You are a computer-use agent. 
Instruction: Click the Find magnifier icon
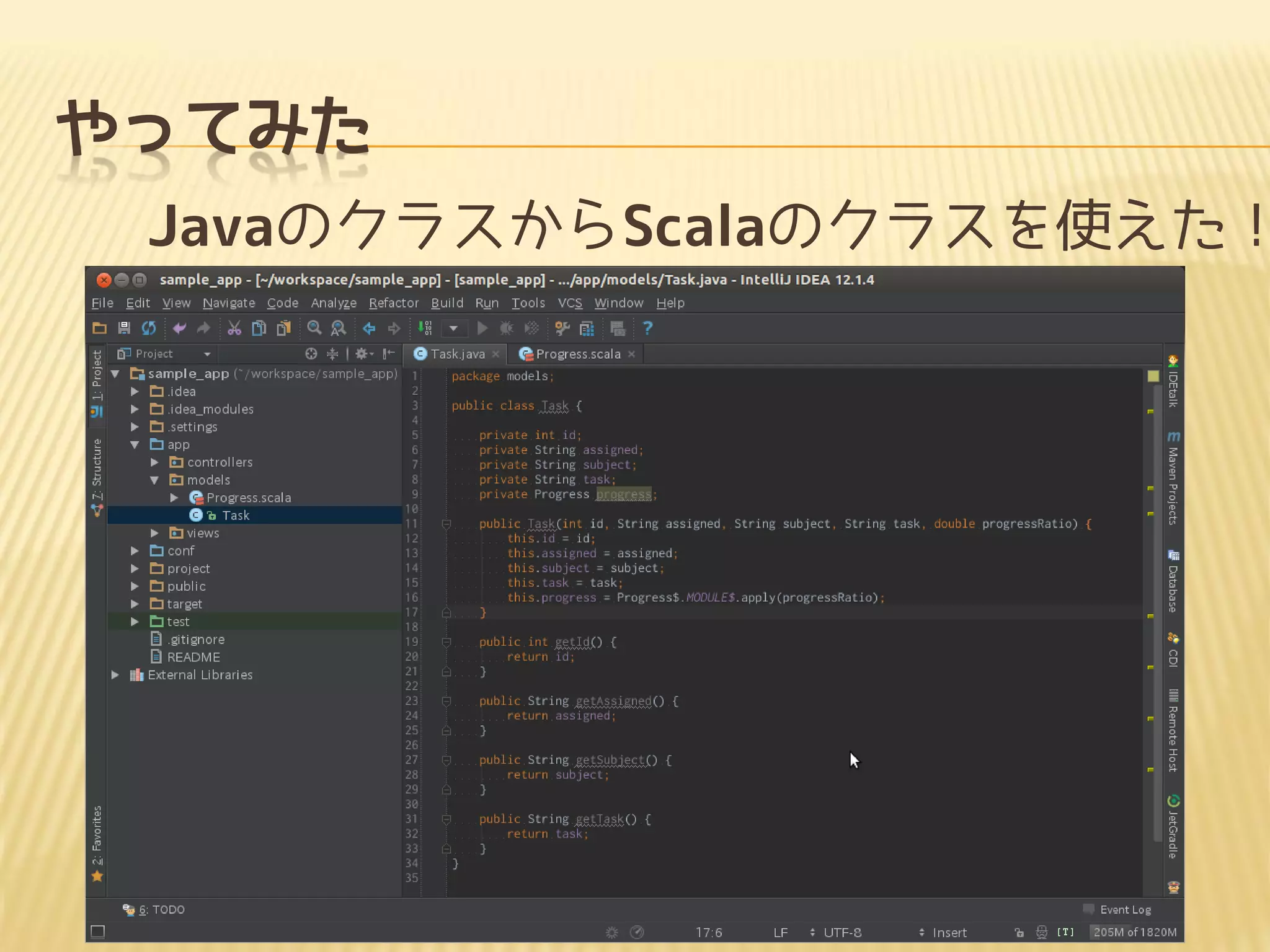point(314,328)
